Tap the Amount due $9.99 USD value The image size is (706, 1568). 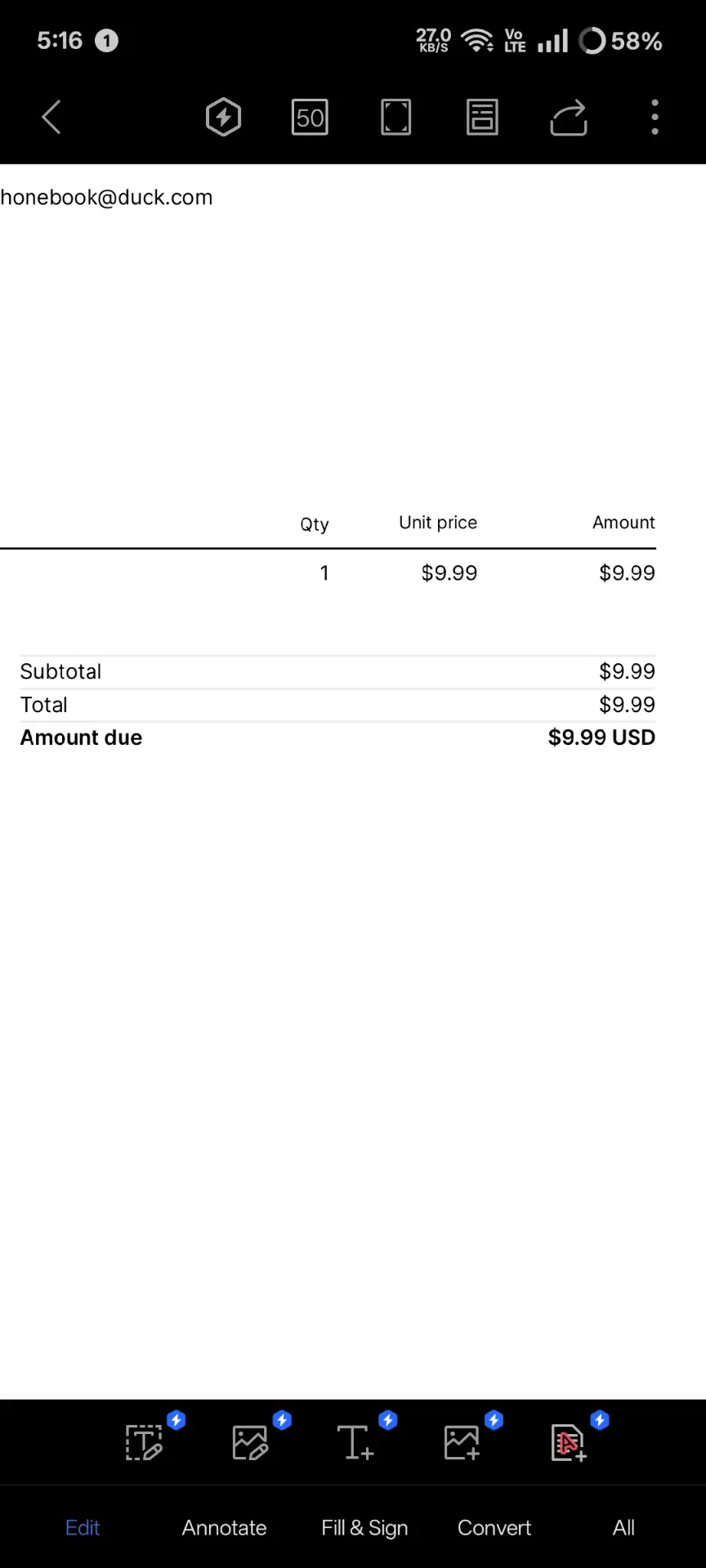coord(601,737)
